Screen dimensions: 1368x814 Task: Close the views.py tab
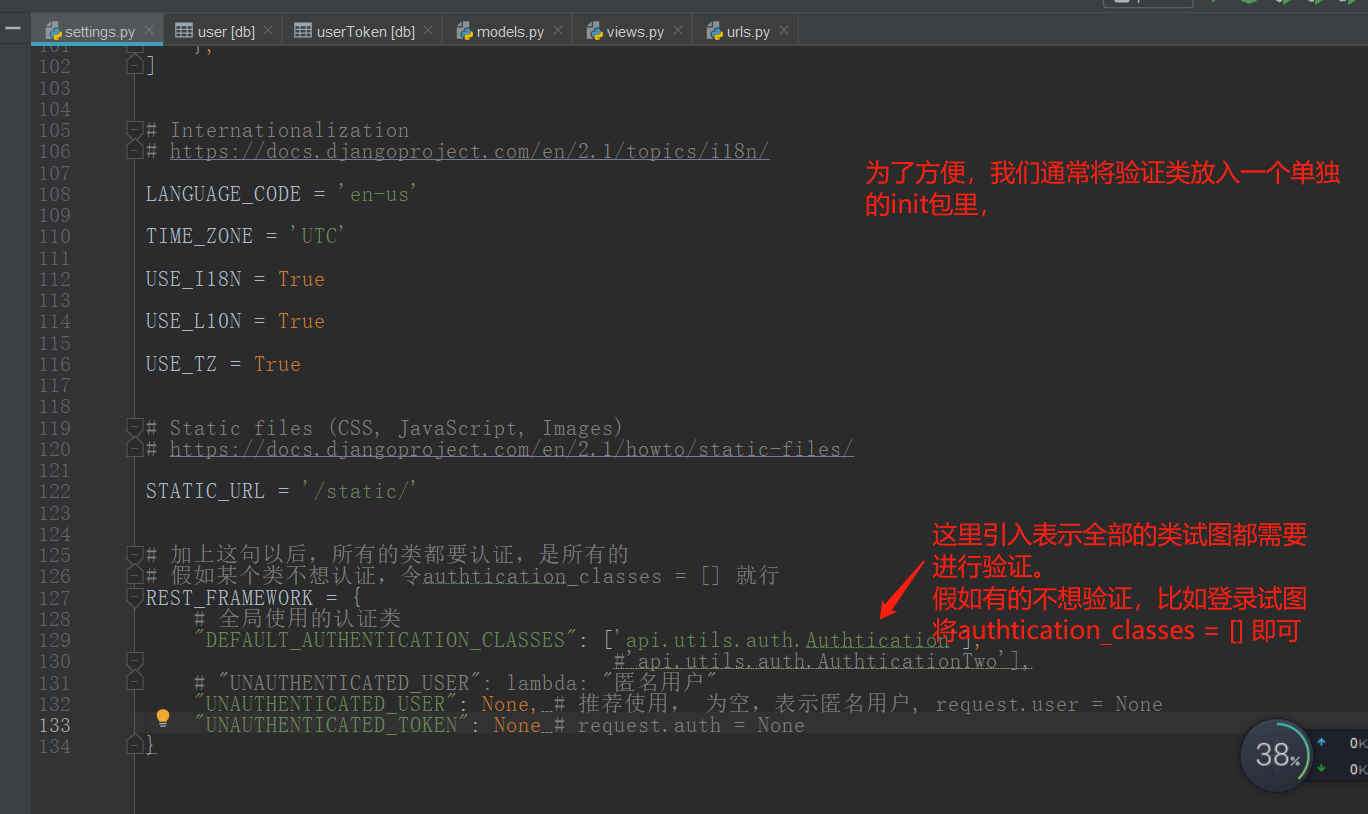(x=678, y=31)
